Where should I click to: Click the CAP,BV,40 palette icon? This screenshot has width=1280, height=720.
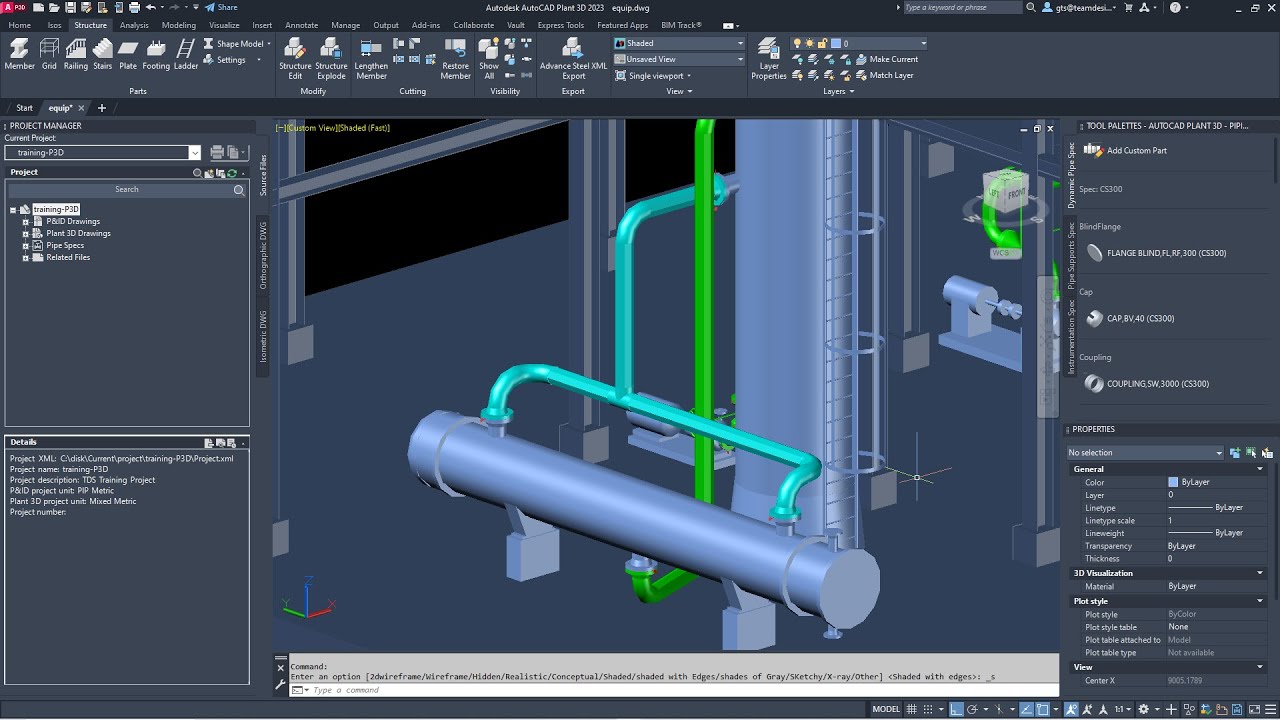click(x=1094, y=318)
